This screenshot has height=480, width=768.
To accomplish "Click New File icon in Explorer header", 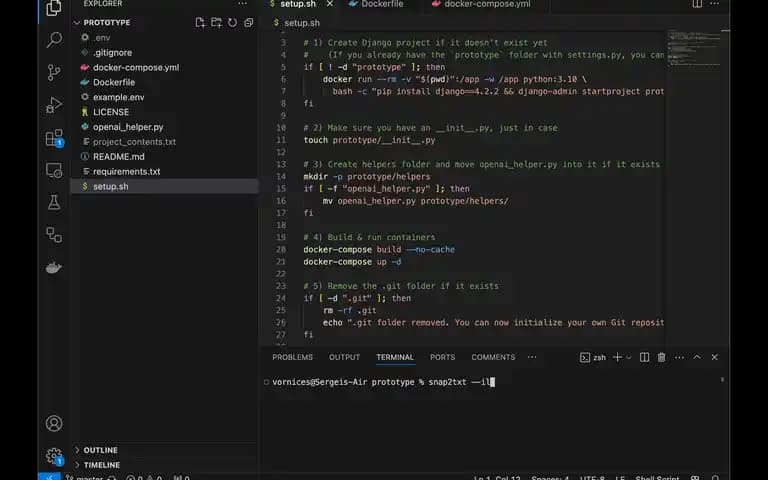I will point(200,23).
